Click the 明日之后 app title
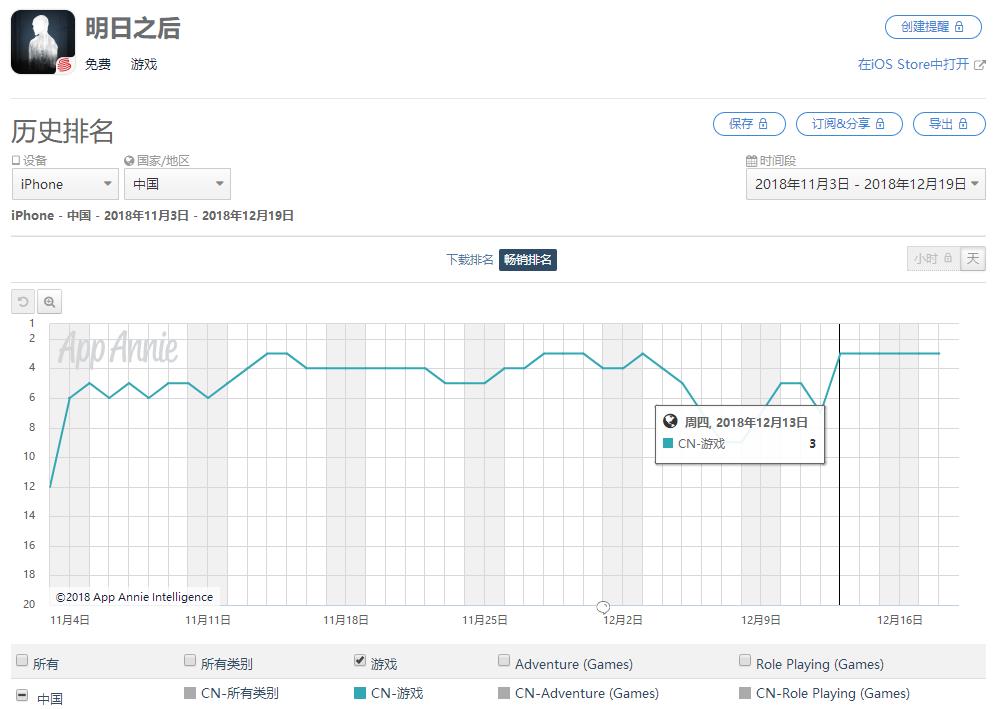The height and width of the screenshot is (709, 994). tap(132, 28)
